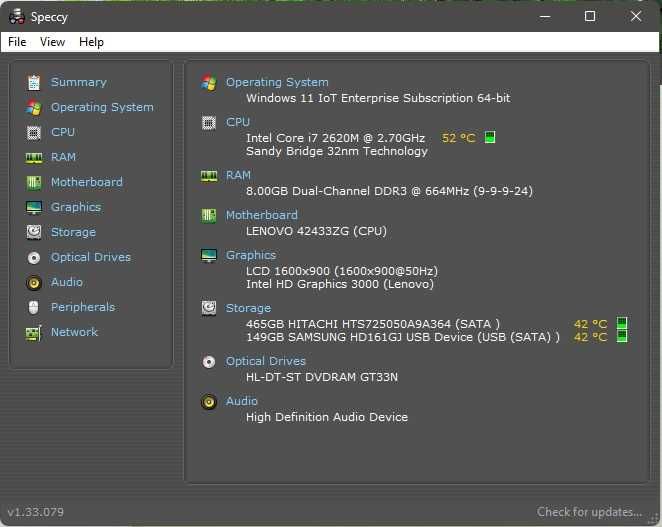Click the Optical Drives disc sidebar icon
662x527 pixels.
click(x=34, y=258)
